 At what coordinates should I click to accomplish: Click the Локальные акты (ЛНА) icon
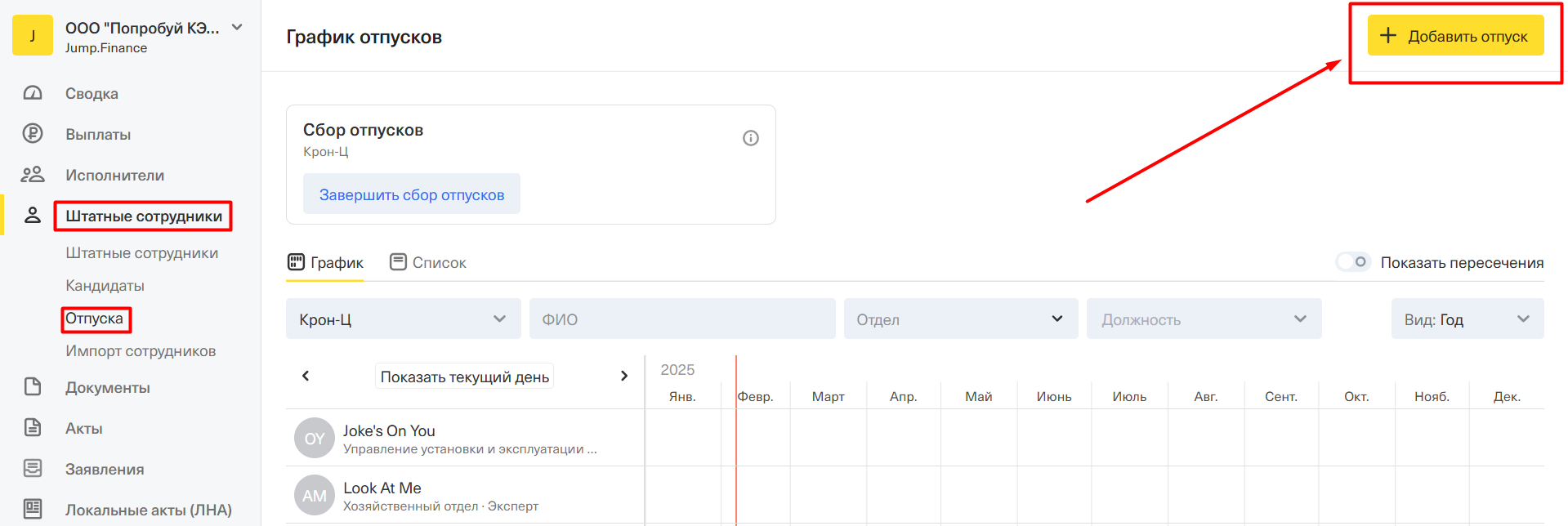[x=33, y=509]
